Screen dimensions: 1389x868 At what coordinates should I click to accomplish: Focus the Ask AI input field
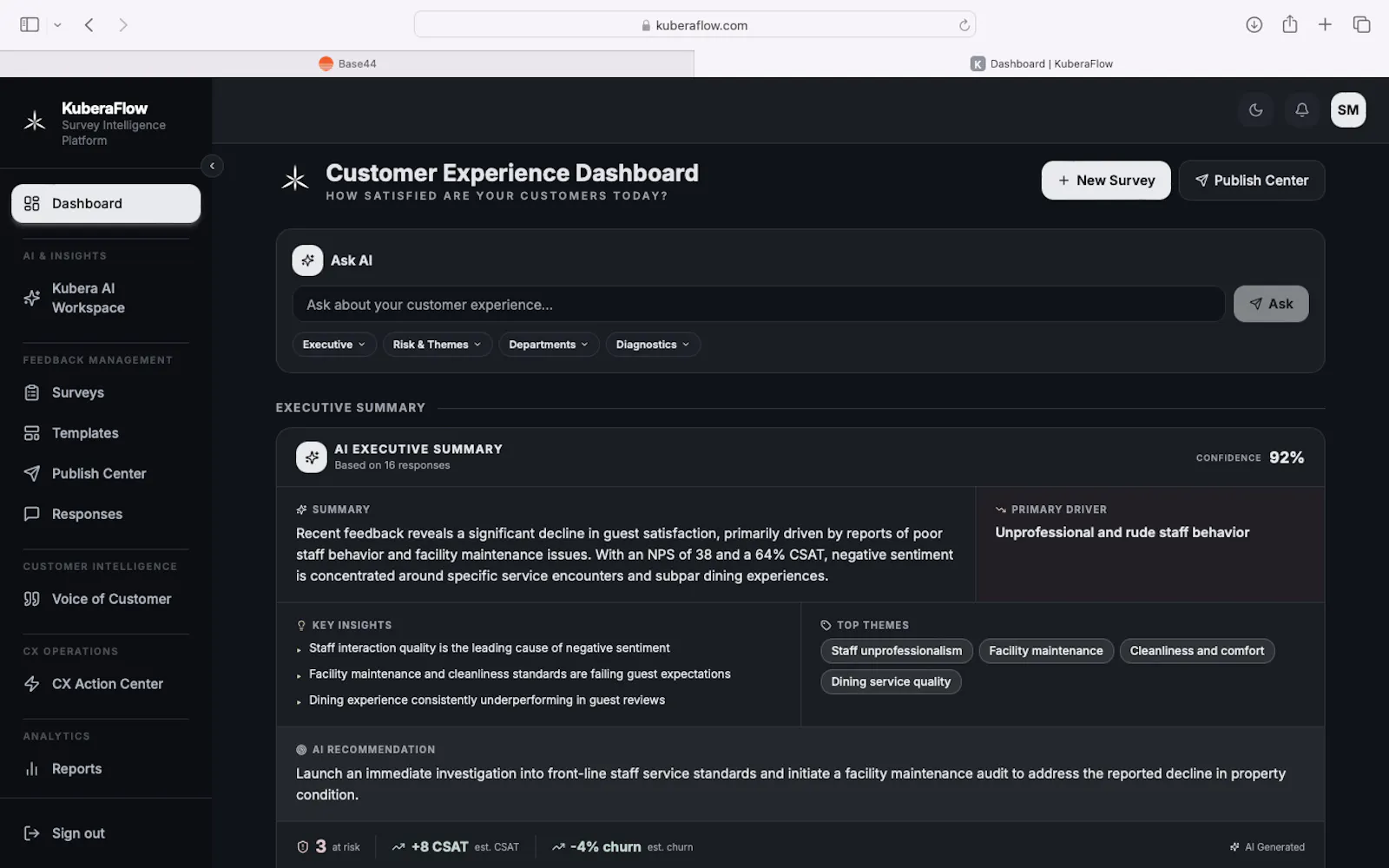(759, 305)
